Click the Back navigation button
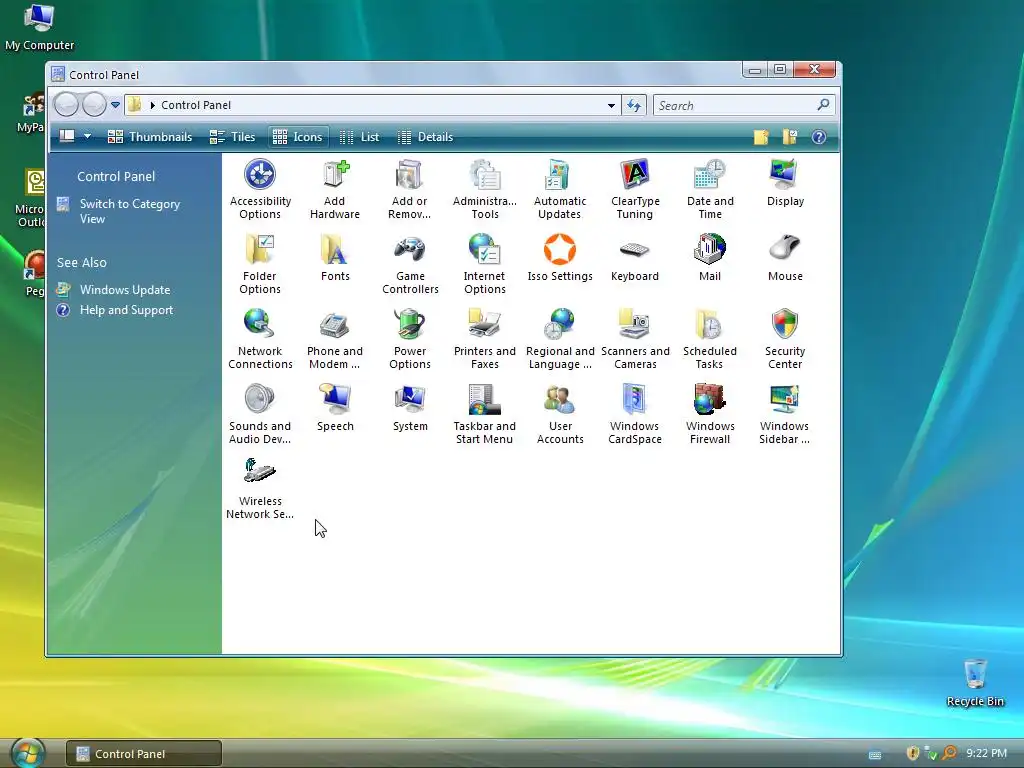This screenshot has width=1024, height=768. tap(66, 104)
